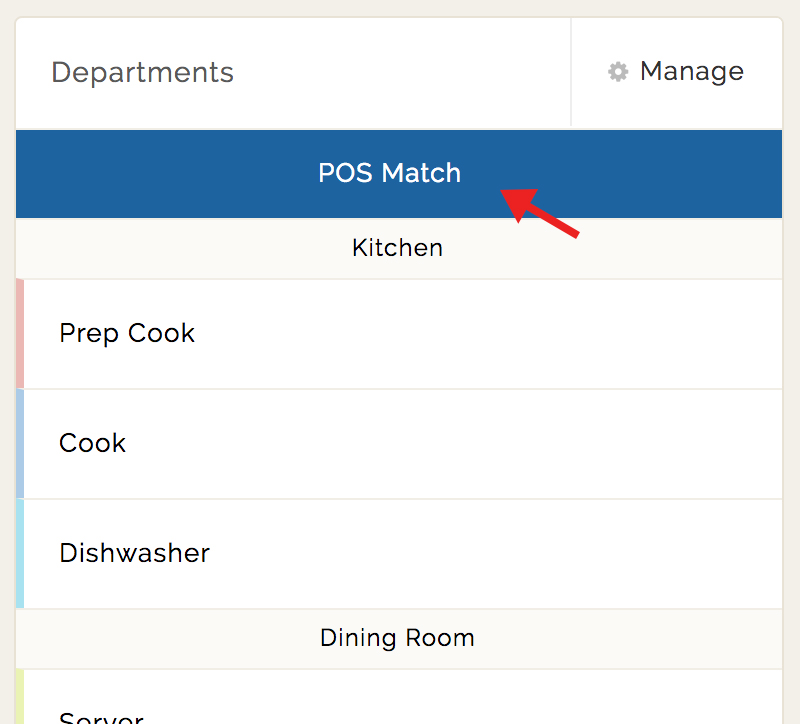Screen dimensions: 800x724
Task: Select the Prep Cook role
Action: [400, 334]
